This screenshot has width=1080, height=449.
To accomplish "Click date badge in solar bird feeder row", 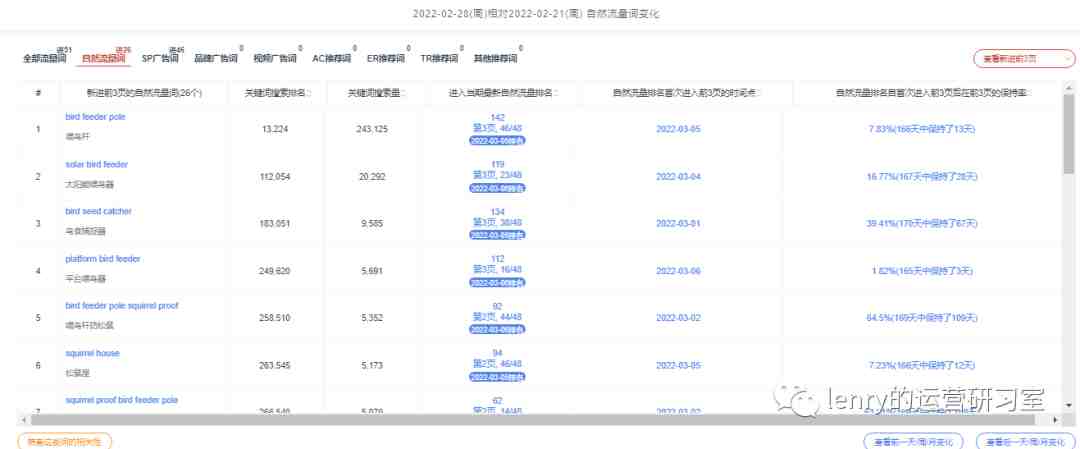I will [x=497, y=188].
